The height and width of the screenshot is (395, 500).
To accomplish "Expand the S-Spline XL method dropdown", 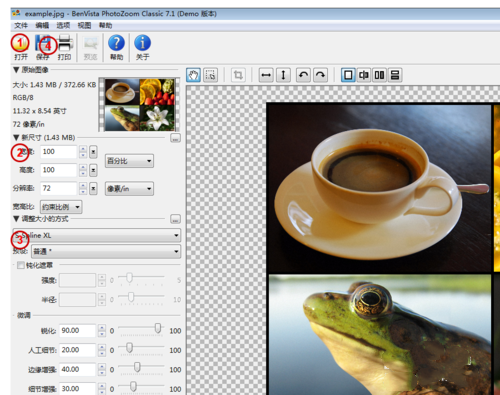I will pos(97,235).
